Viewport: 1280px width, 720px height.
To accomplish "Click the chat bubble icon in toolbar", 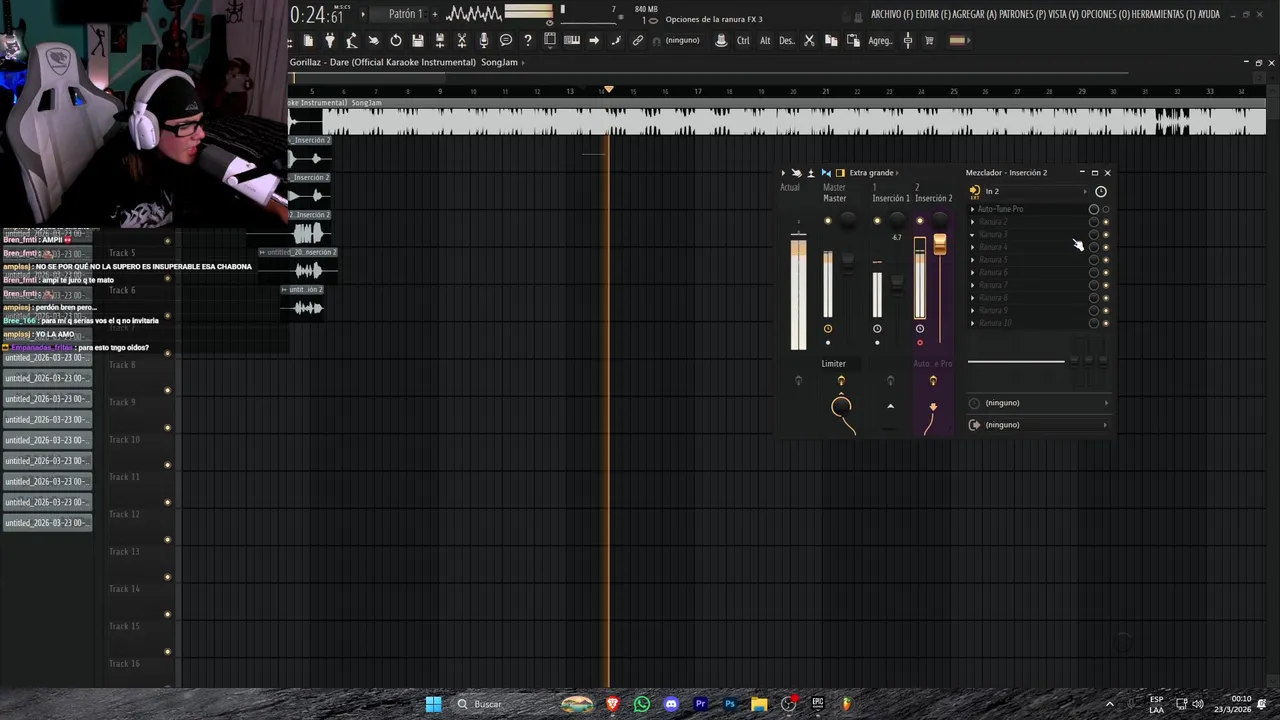I will (506, 41).
